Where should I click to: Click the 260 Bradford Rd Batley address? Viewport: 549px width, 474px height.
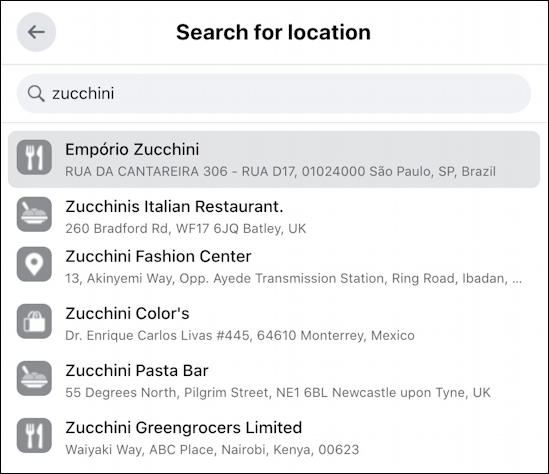(x=186, y=229)
